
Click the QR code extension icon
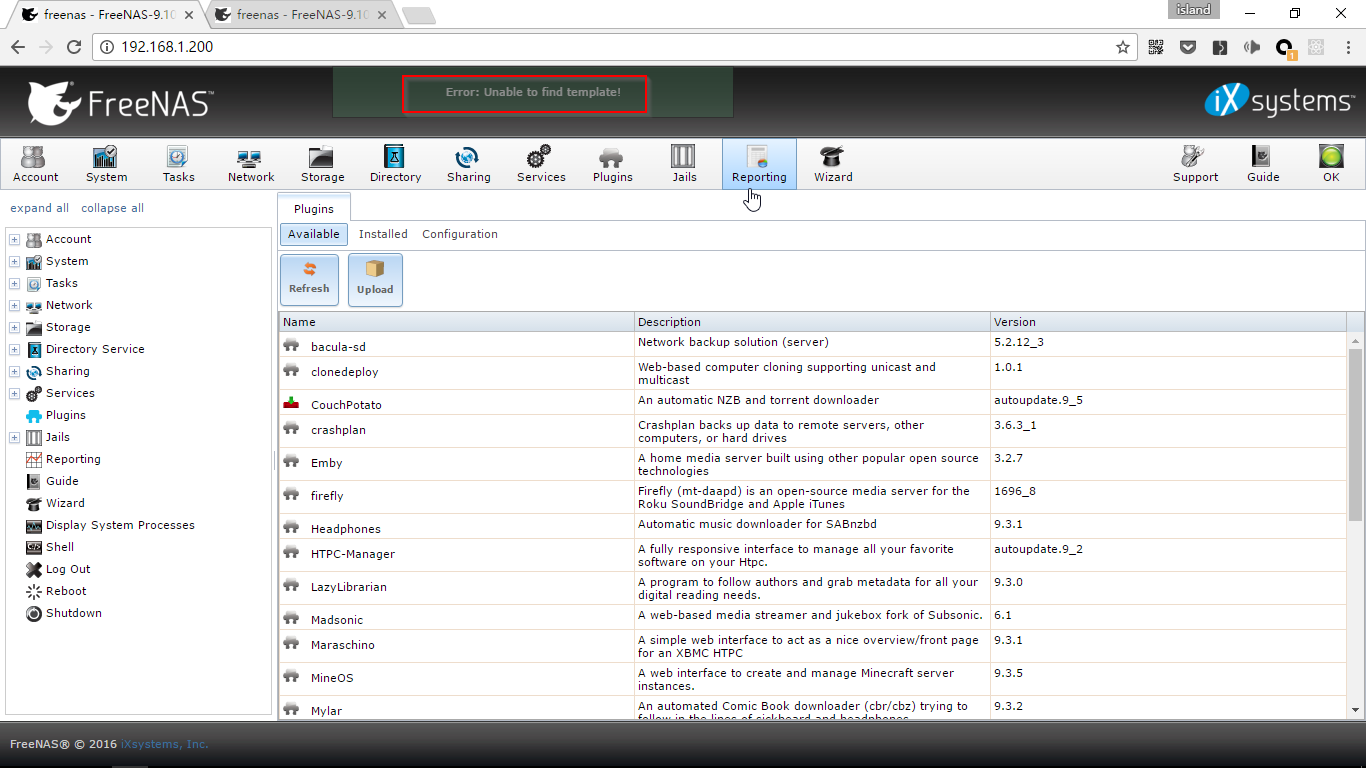[x=1156, y=47]
